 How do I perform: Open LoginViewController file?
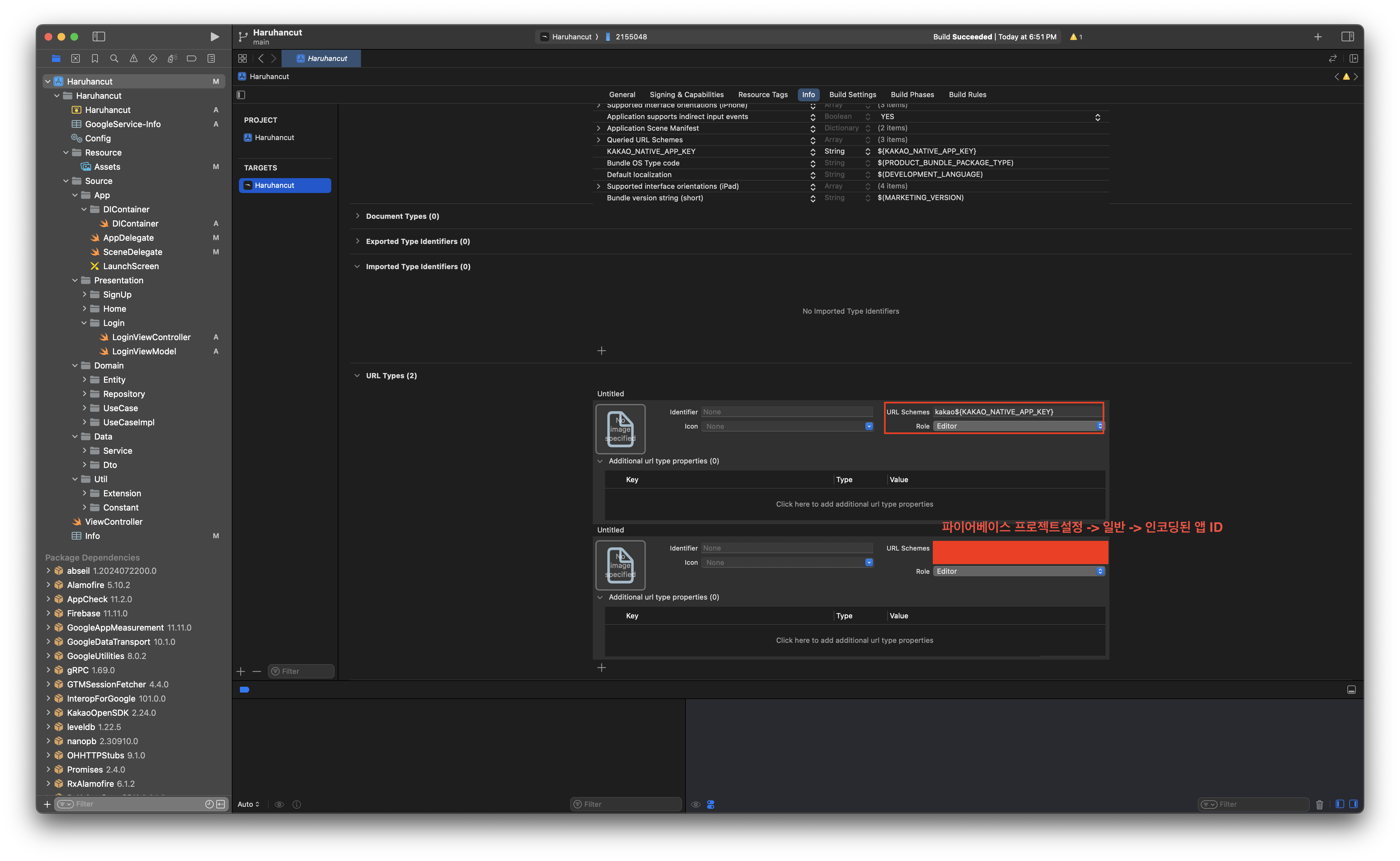[x=151, y=337]
